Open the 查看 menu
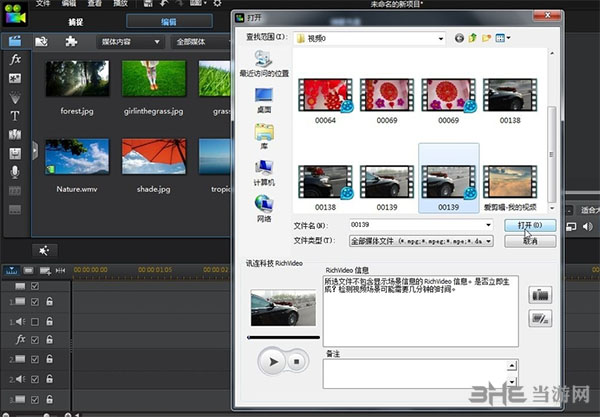 (94, 3)
